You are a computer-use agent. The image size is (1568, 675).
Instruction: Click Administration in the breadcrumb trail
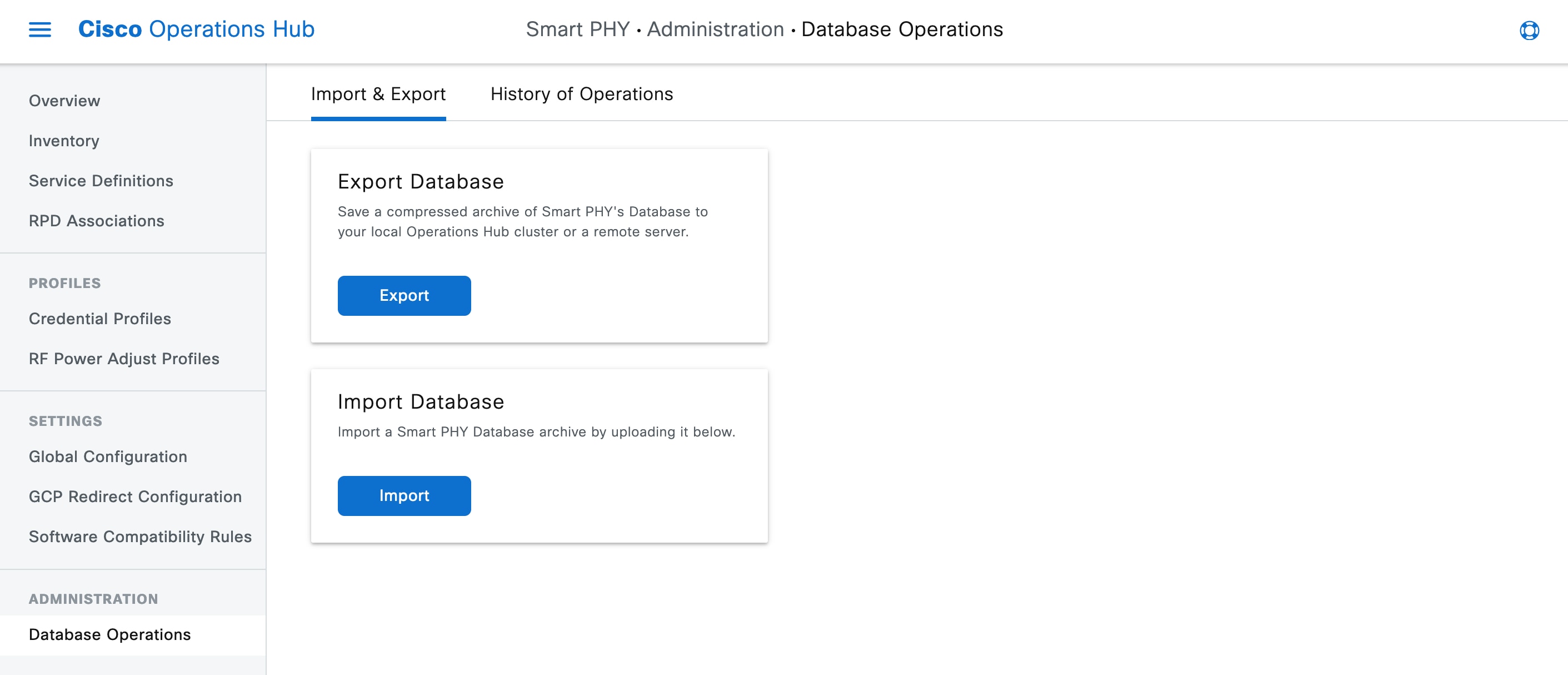(x=715, y=28)
